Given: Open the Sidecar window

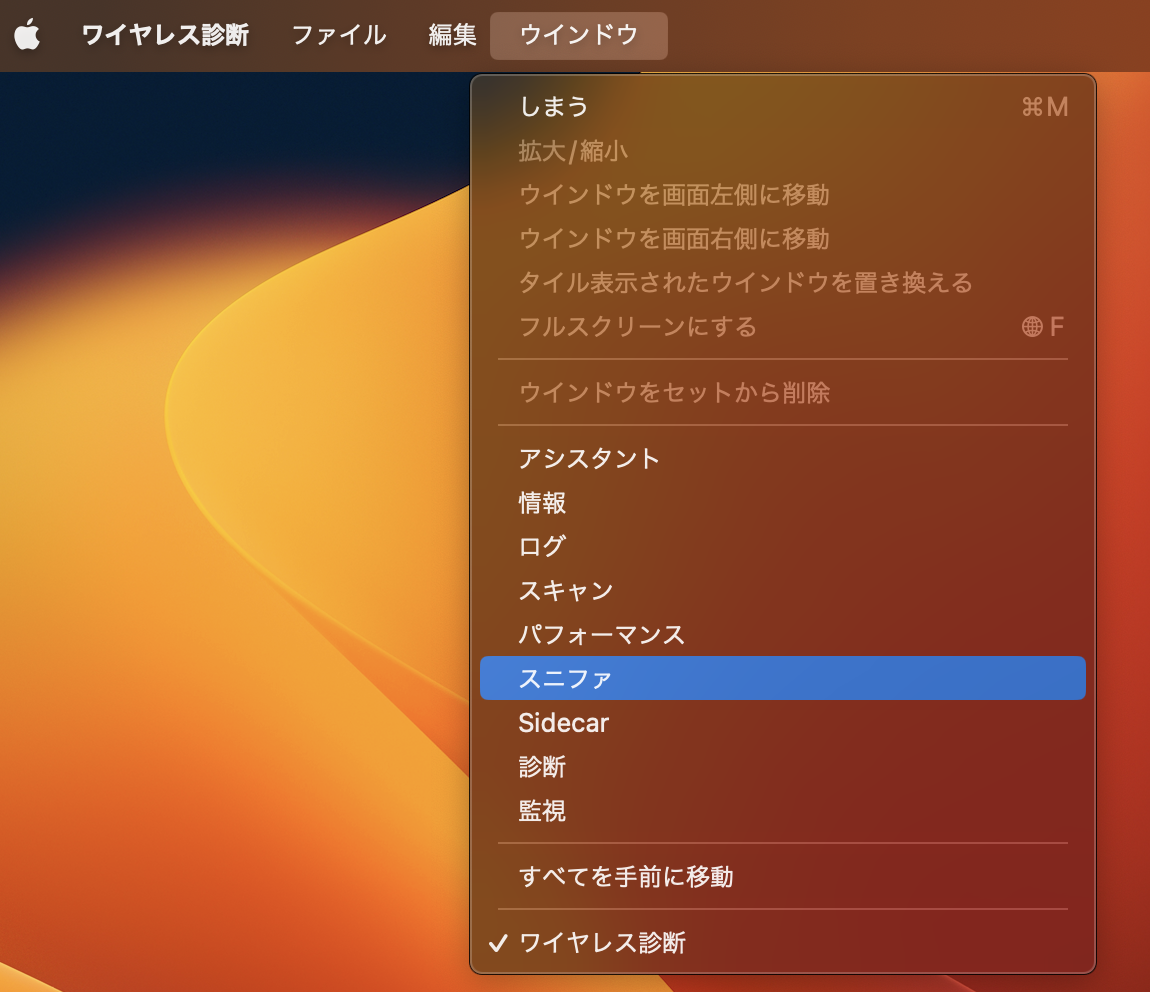Looking at the screenshot, I should click(563, 722).
